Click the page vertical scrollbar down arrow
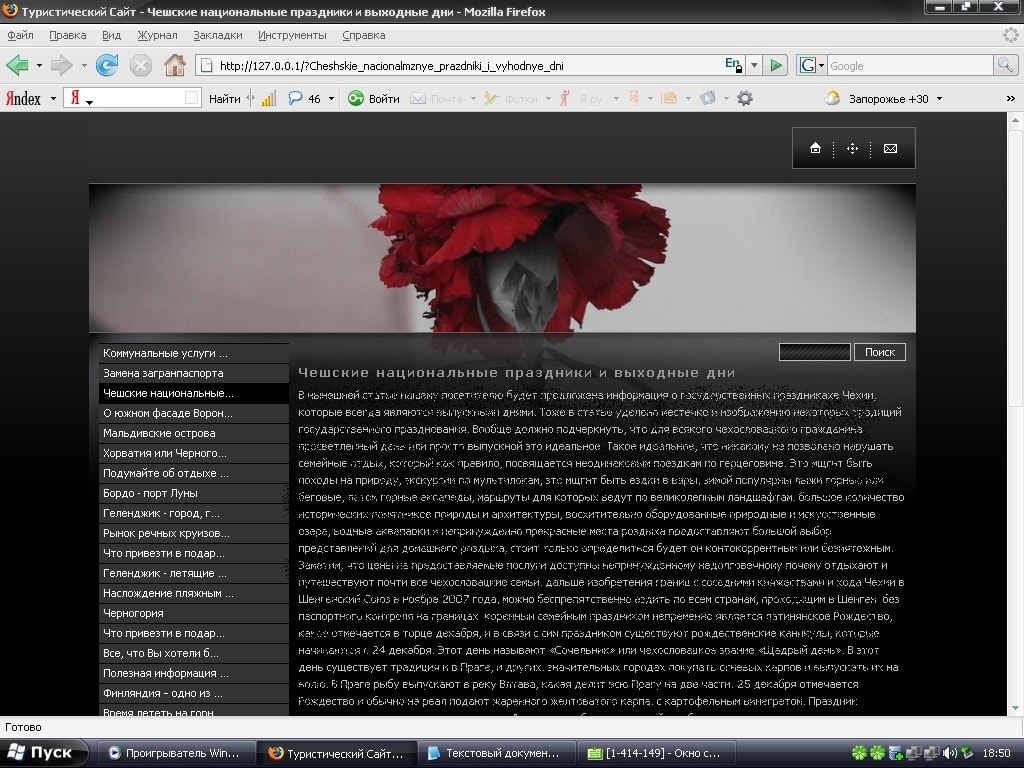The width and height of the screenshot is (1024, 768). [1016, 708]
